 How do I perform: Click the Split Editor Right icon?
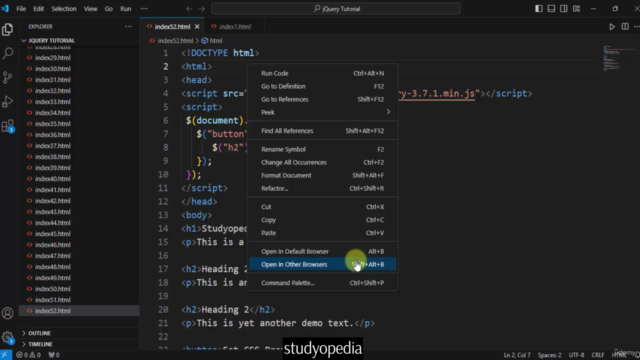[x=625, y=27]
